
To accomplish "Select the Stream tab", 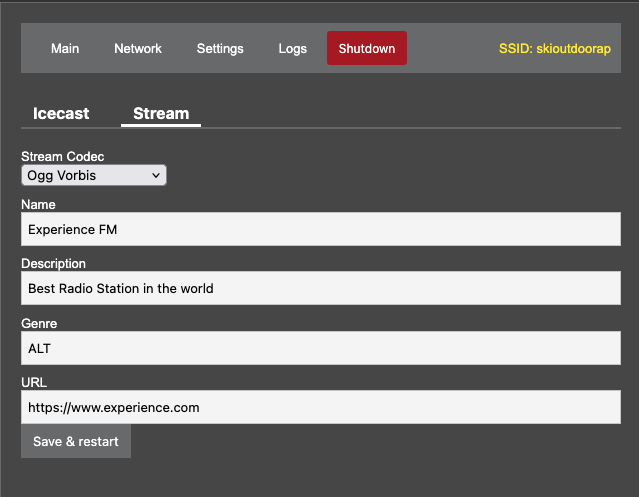I will [x=161, y=113].
